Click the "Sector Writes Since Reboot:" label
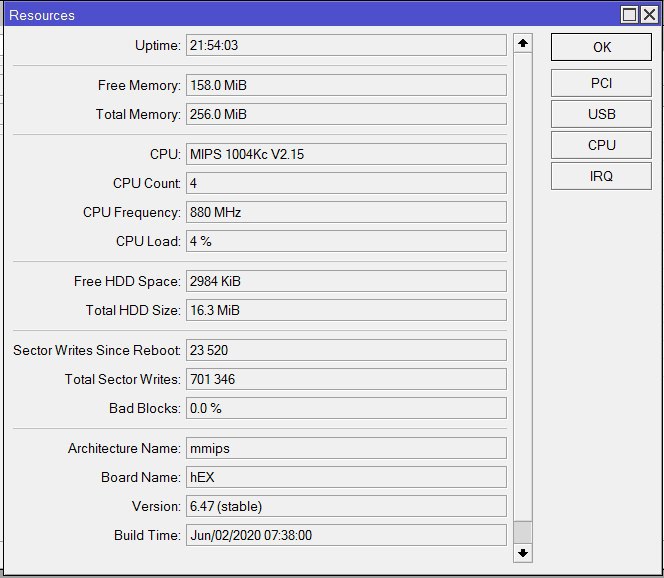 [x=97, y=350]
